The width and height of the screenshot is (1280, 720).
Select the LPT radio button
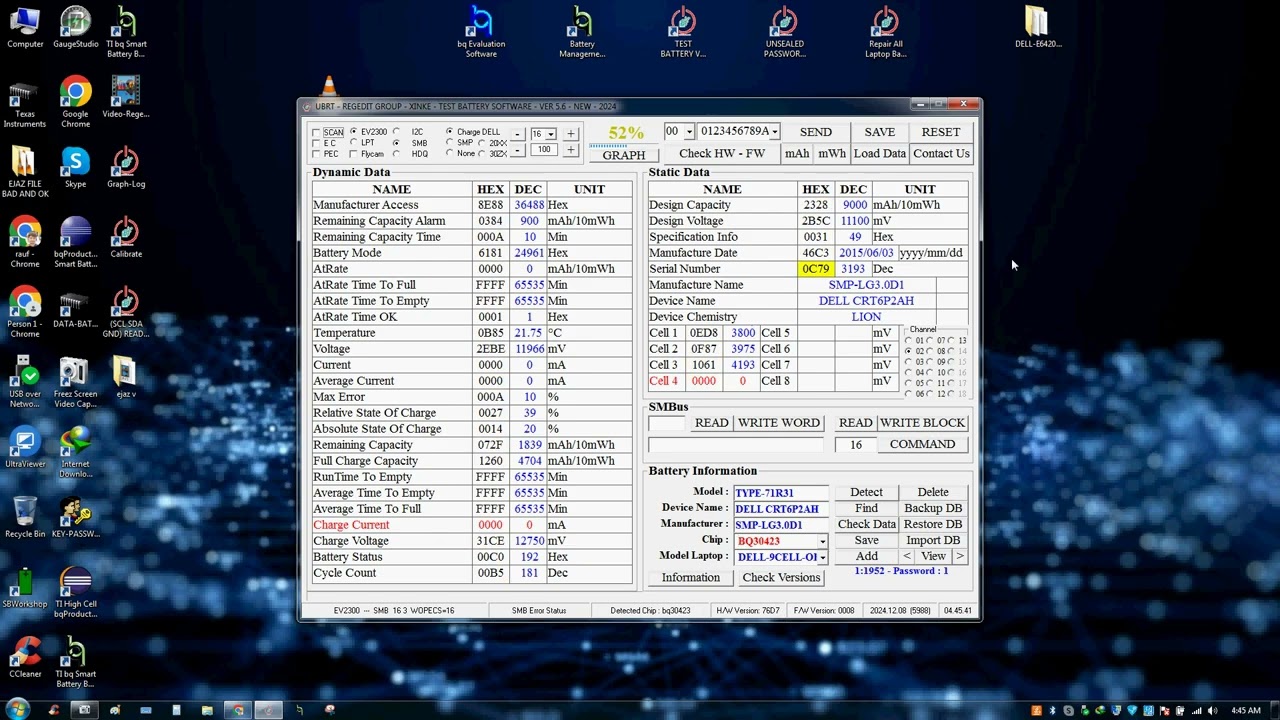coord(353,142)
